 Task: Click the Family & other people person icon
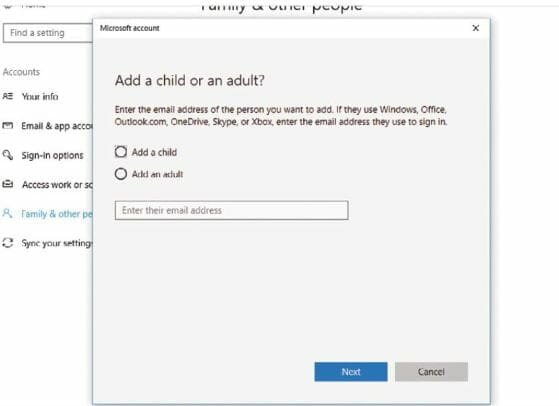tap(7, 213)
